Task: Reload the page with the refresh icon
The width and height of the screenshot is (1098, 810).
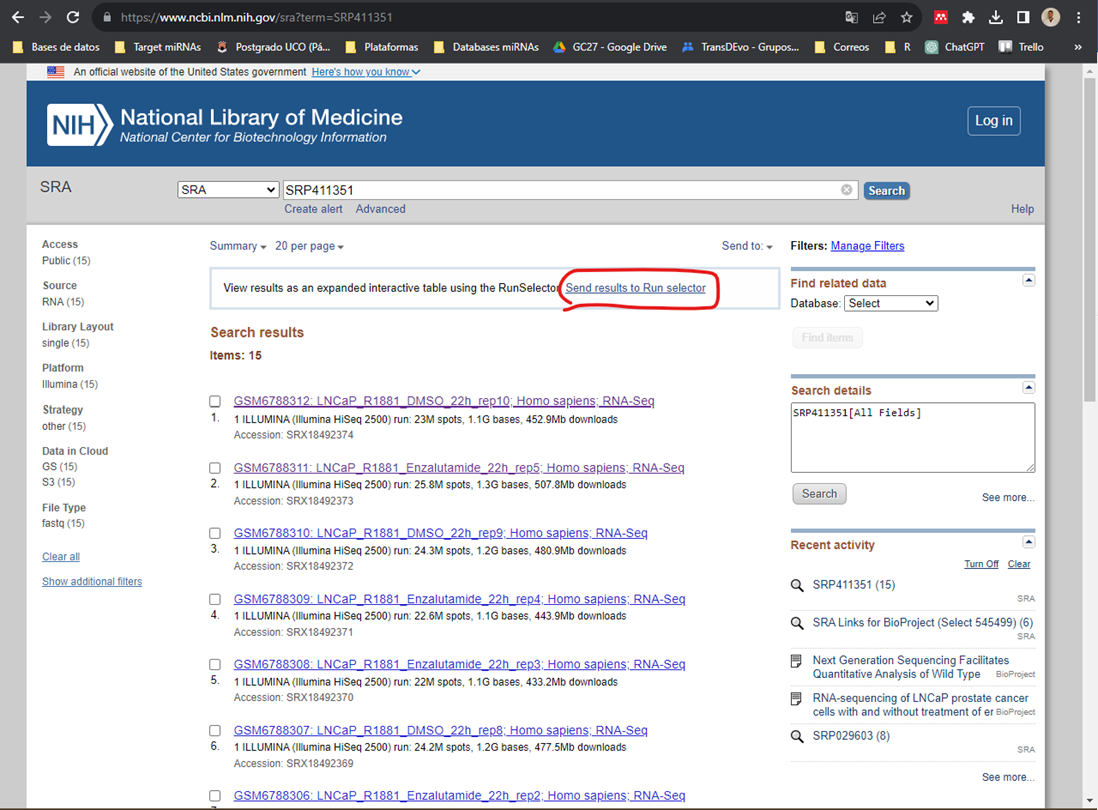Action: [x=73, y=17]
